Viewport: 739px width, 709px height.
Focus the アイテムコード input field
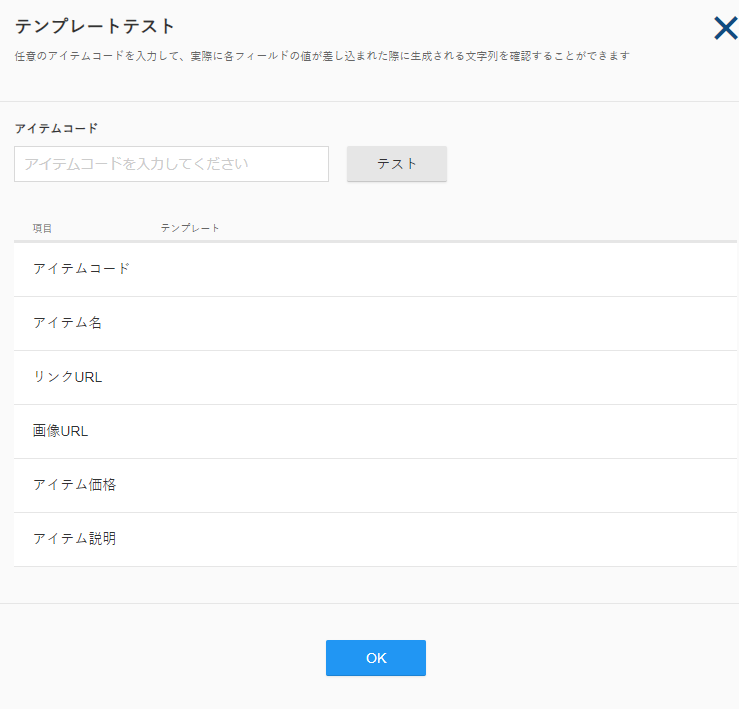click(x=172, y=164)
